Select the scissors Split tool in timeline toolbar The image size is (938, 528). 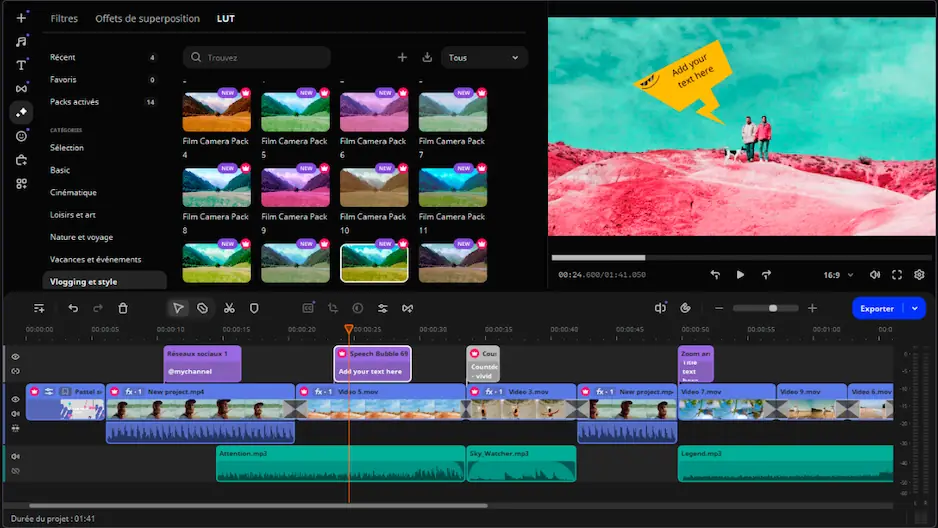point(229,308)
